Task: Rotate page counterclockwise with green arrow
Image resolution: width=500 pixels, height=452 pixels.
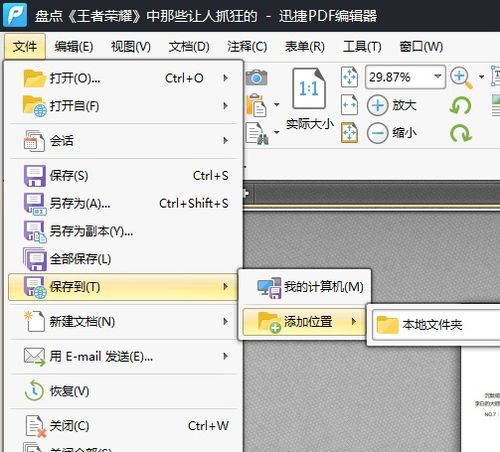Action: (461, 105)
